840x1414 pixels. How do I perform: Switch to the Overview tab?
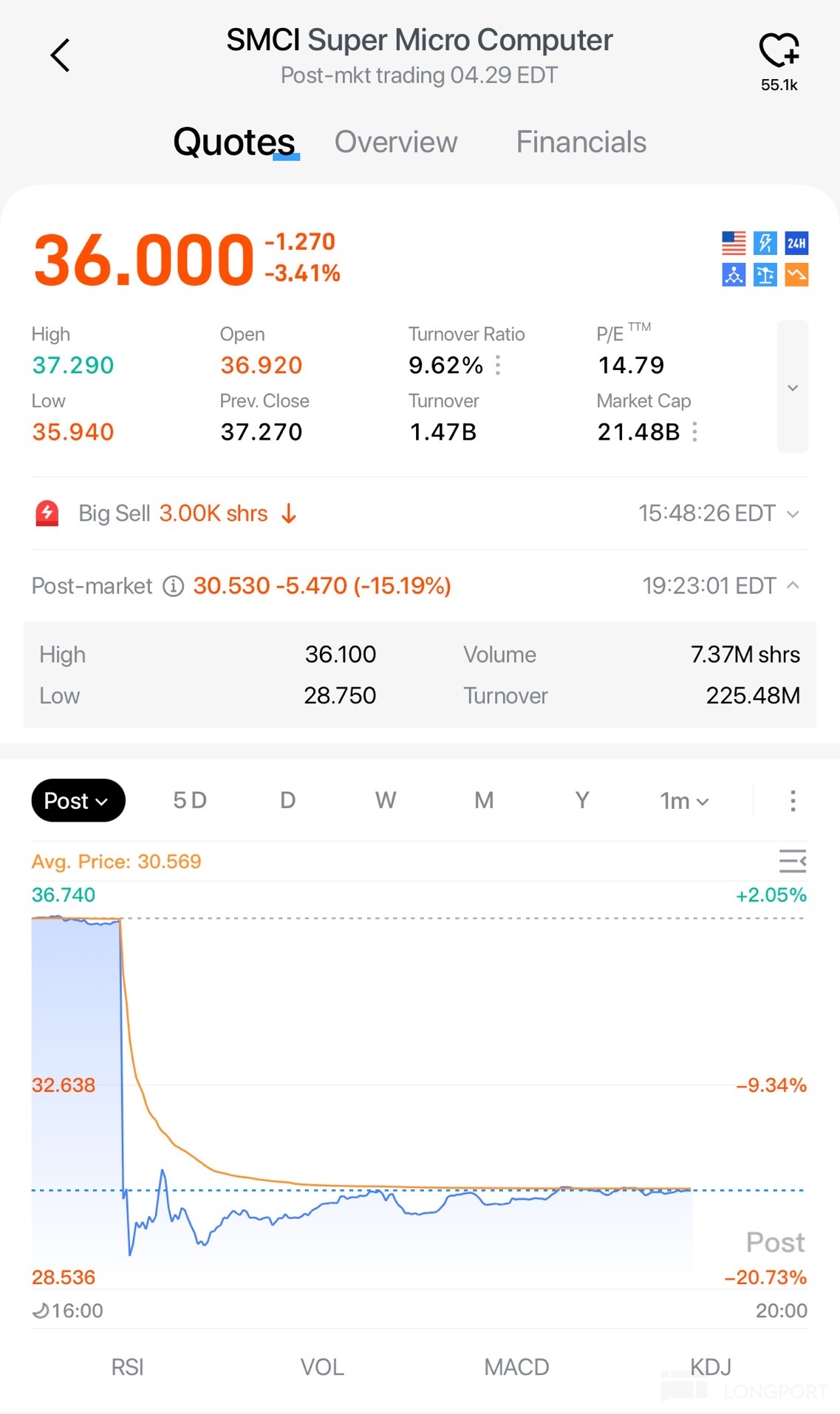[x=396, y=142]
